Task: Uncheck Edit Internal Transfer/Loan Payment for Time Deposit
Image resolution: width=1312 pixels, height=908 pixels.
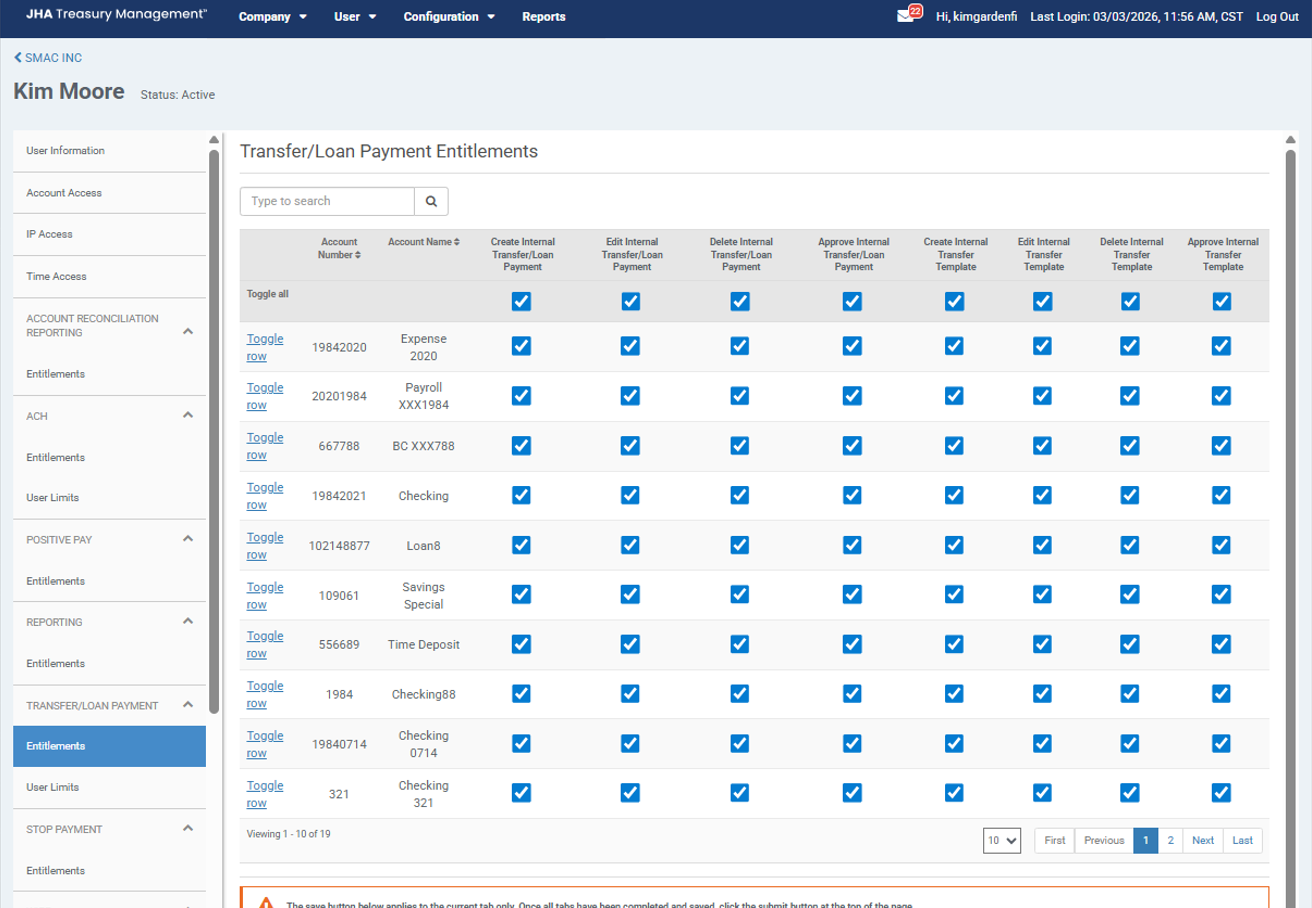Action: click(630, 645)
